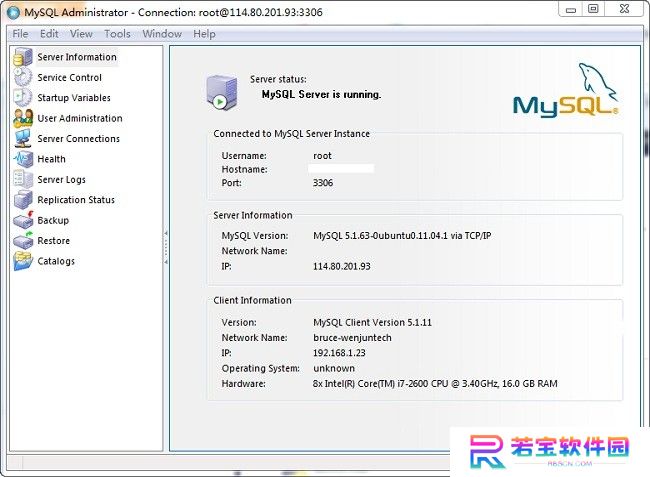The width and height of the screenshot is (650, 477).
Task: Click the Catalogs folder icon
Action: [x=23, y=261]
